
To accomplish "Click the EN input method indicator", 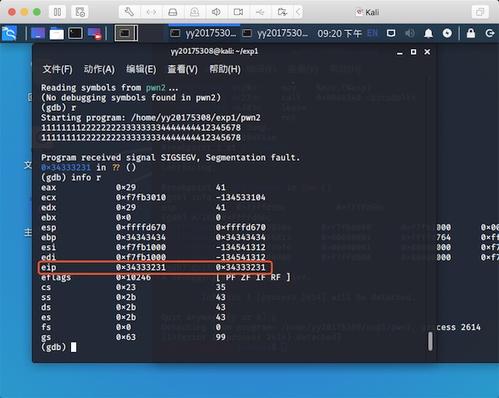I will click(x=372, y=33).
